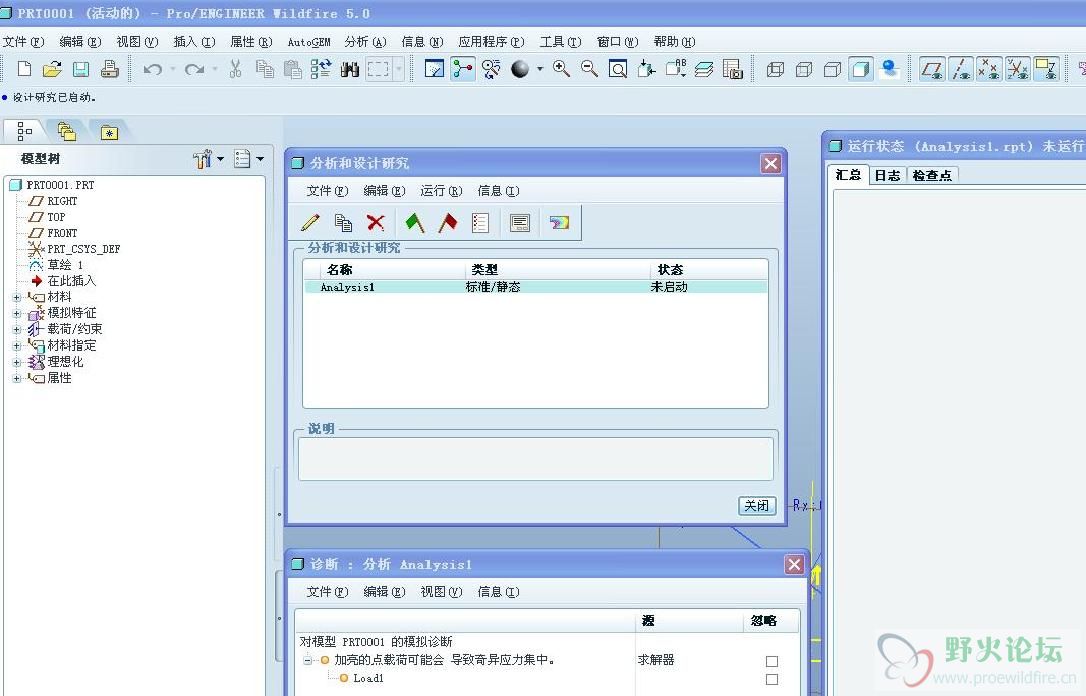The width and height of the screenshot is (1086, 696).
Task: Expand the 属性 tree node
Action: pos(16,378)
